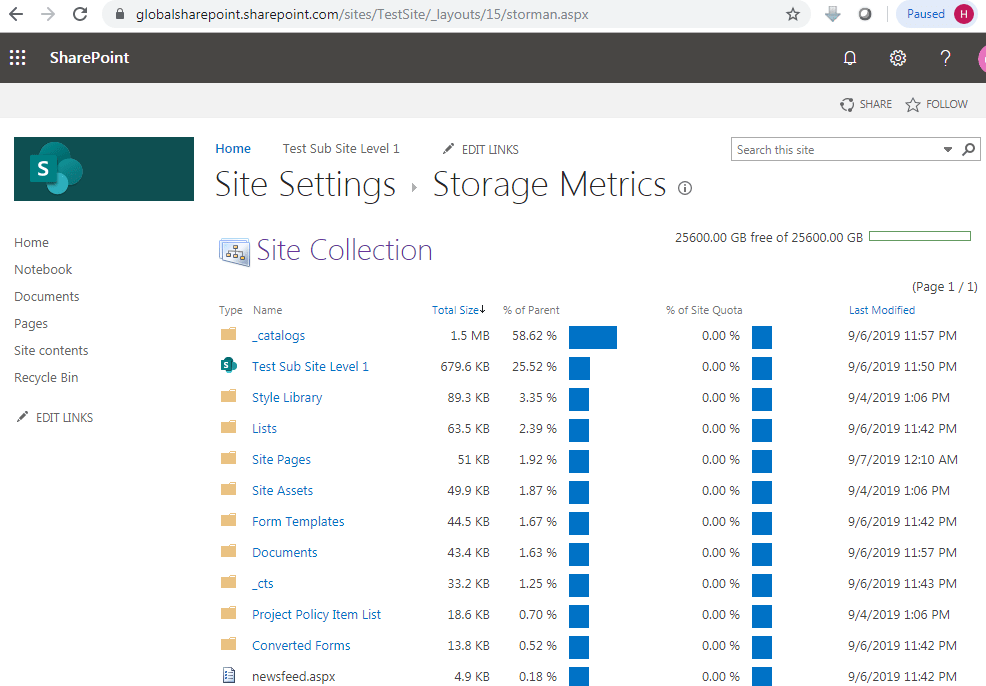This screenshot has width=986, height=686.
Task: Open the Converted Forms link
Action: [x=301, y=646]
